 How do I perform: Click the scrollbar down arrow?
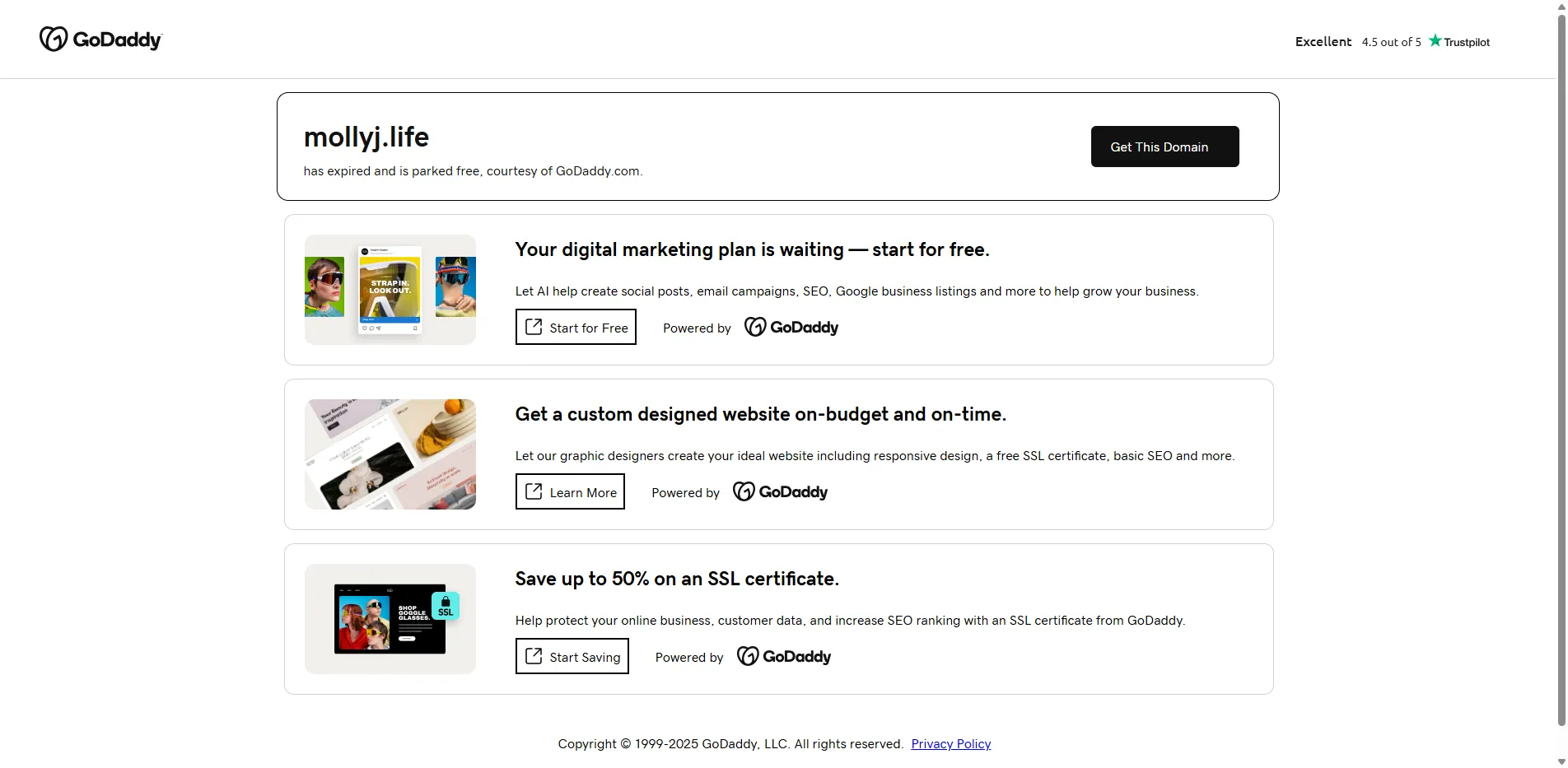pos(1561,761)
